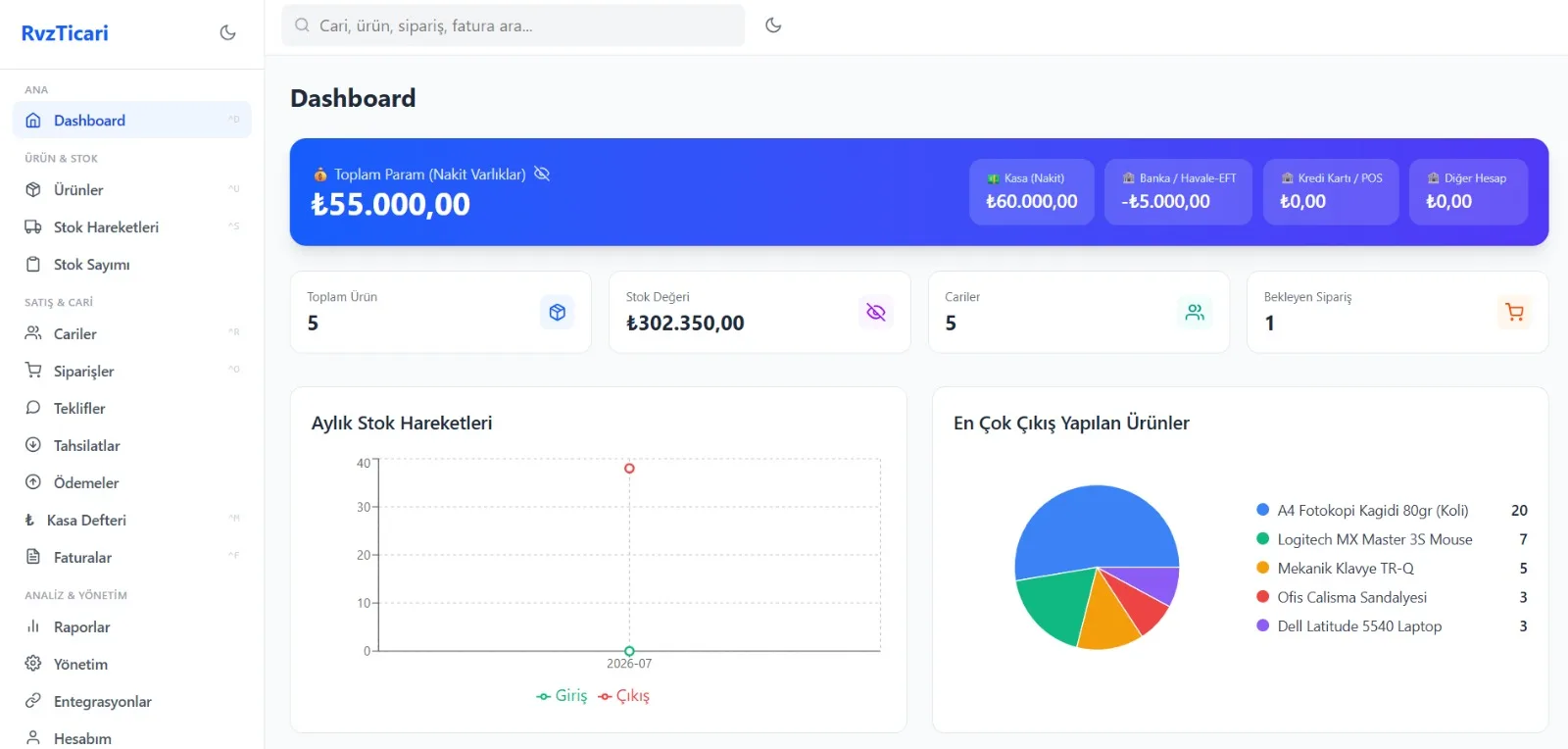The width and height of the screenshot is (1568, 749).
Task: Open Stok Hareketleri via truck icon
Action: point(33,226)
